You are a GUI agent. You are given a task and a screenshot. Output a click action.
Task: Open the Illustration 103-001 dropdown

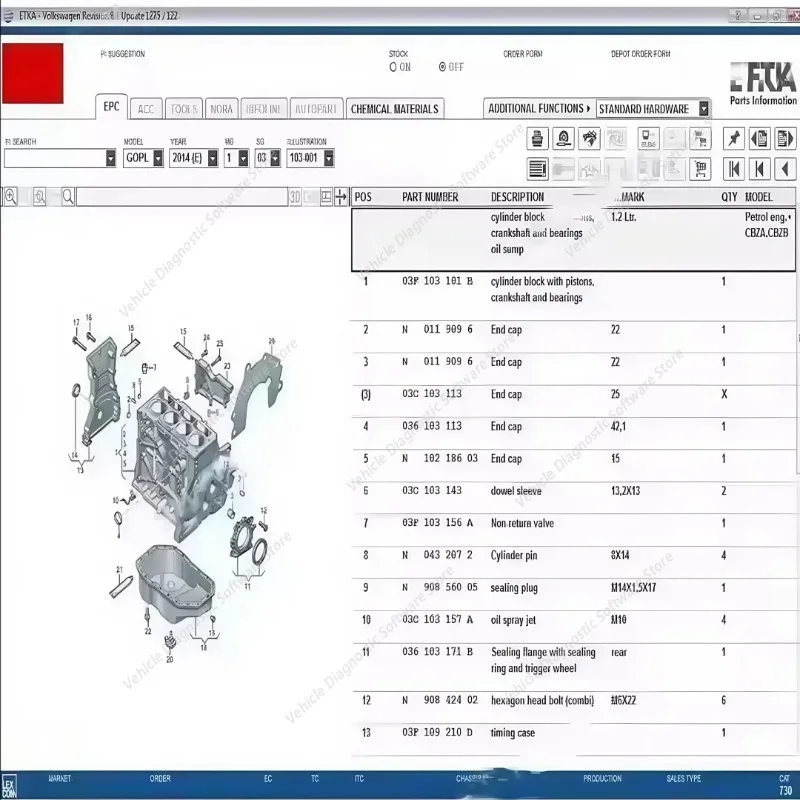(329, 158)
